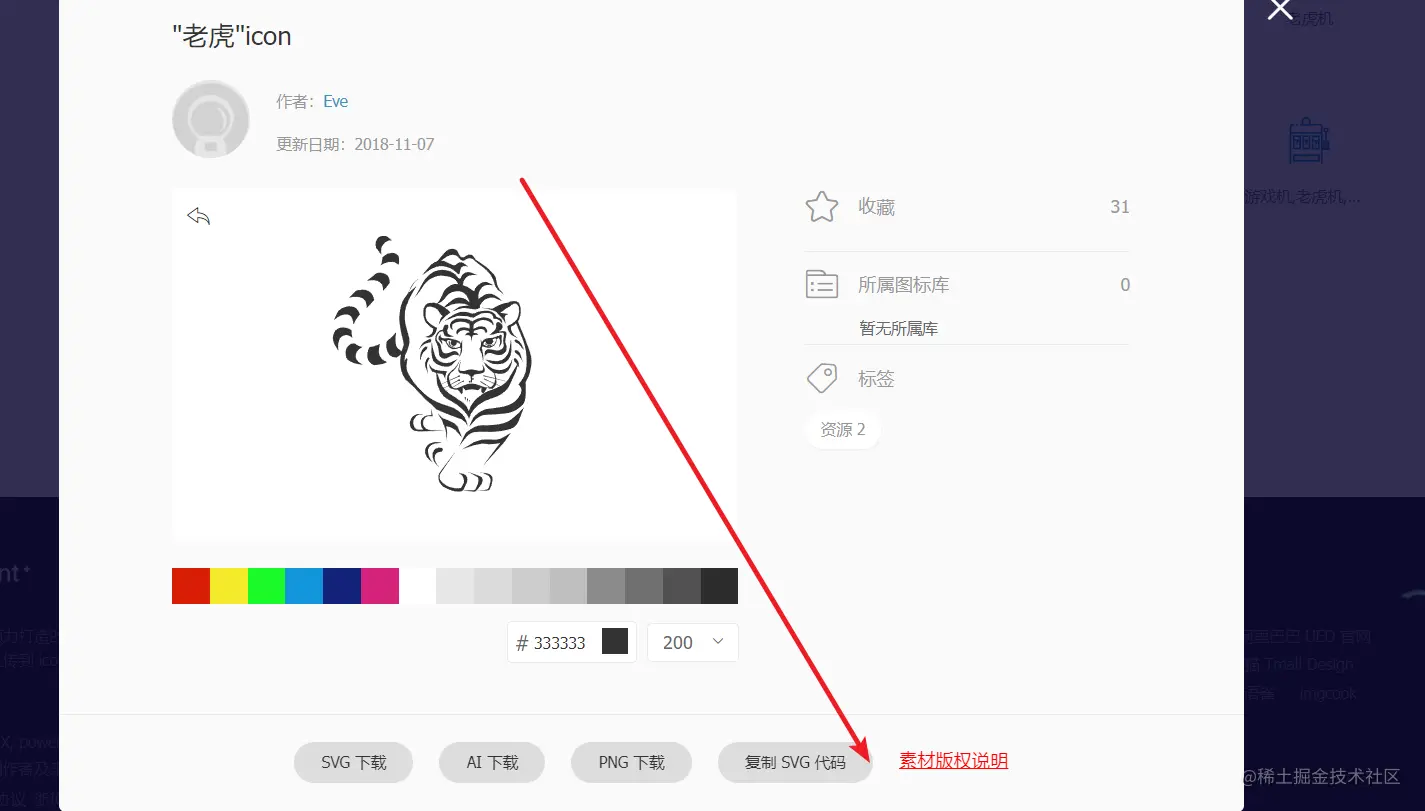This screenshot has height=811, width=1425.
Task: Select the red color swatch
Action: (x=191, y=586)
